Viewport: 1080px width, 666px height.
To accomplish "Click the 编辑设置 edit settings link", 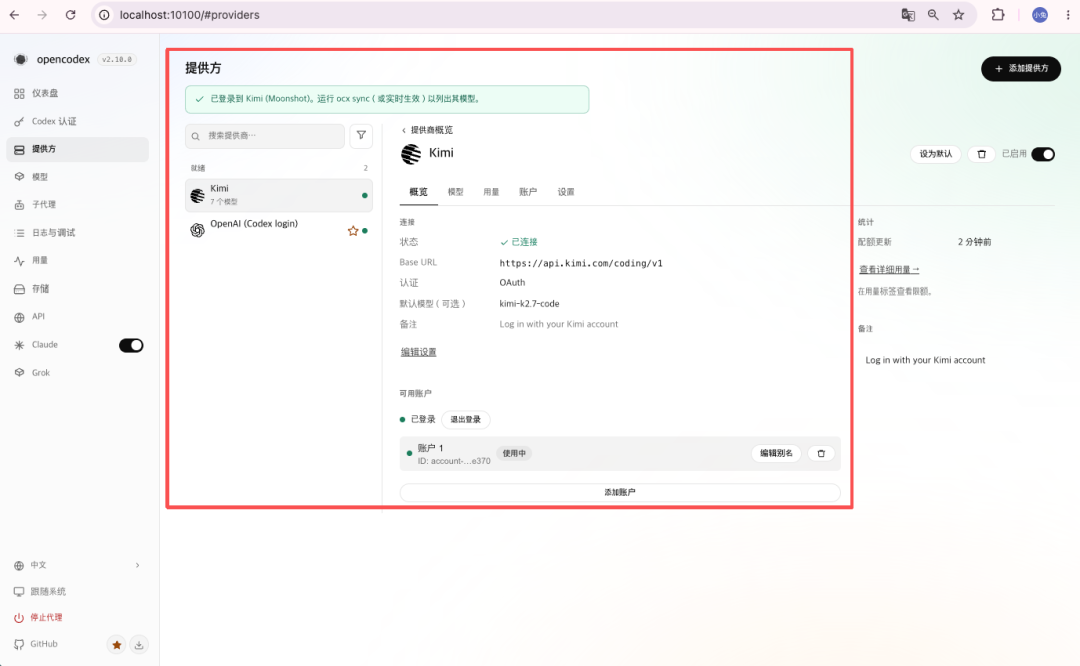I will click(418, 352).
